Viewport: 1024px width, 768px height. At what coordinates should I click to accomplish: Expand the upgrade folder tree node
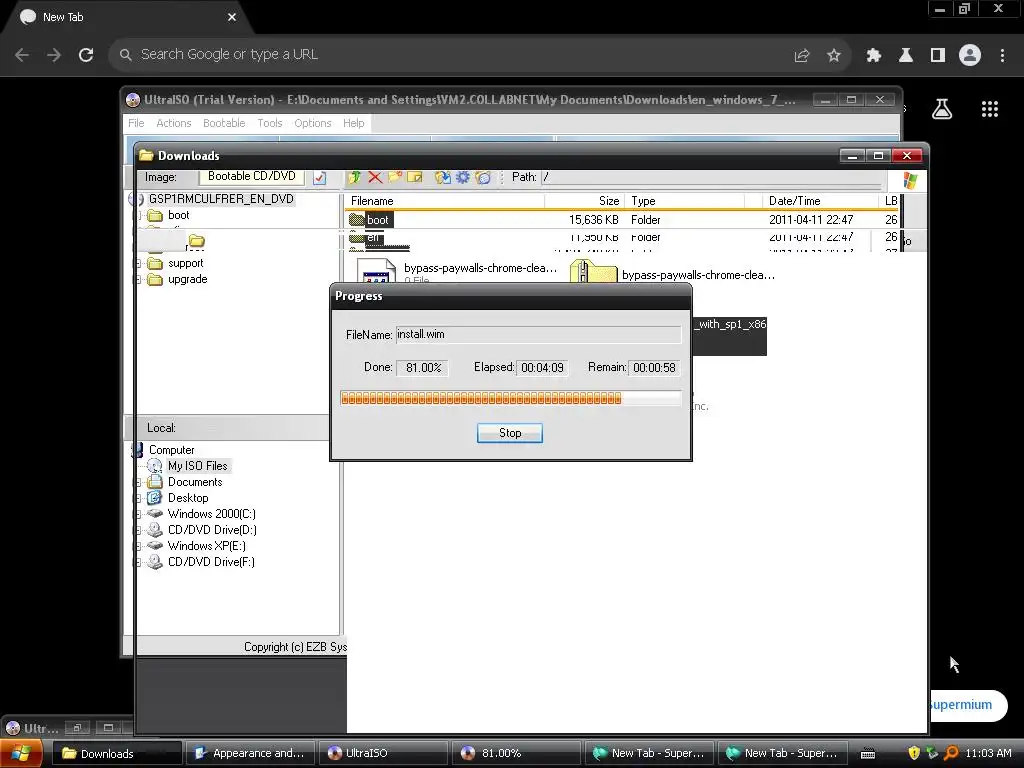138,280
